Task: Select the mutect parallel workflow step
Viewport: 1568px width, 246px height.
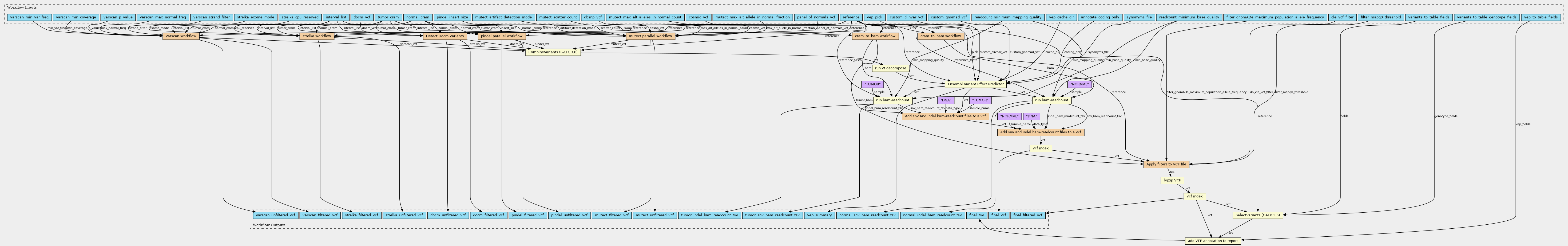Action: click(650, 36)
